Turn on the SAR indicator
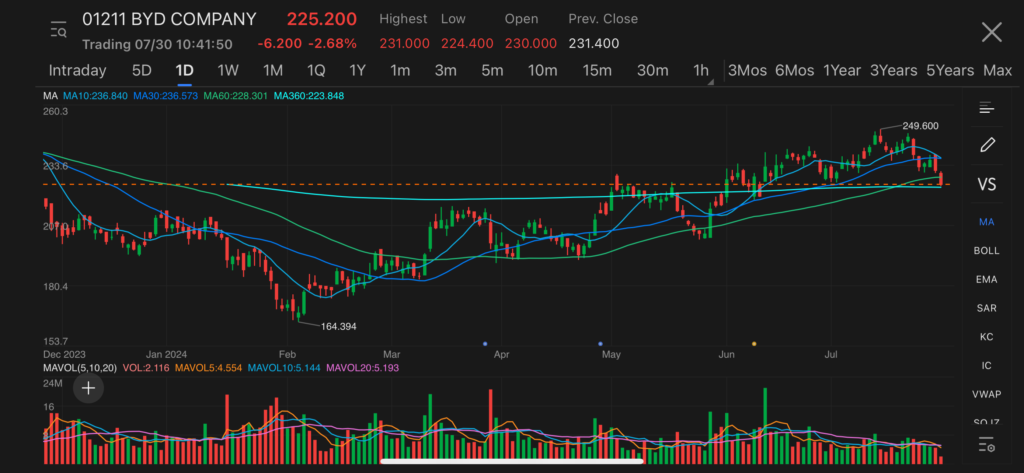The width and height of the screenshot is (1024, 473). click(986, 308)
